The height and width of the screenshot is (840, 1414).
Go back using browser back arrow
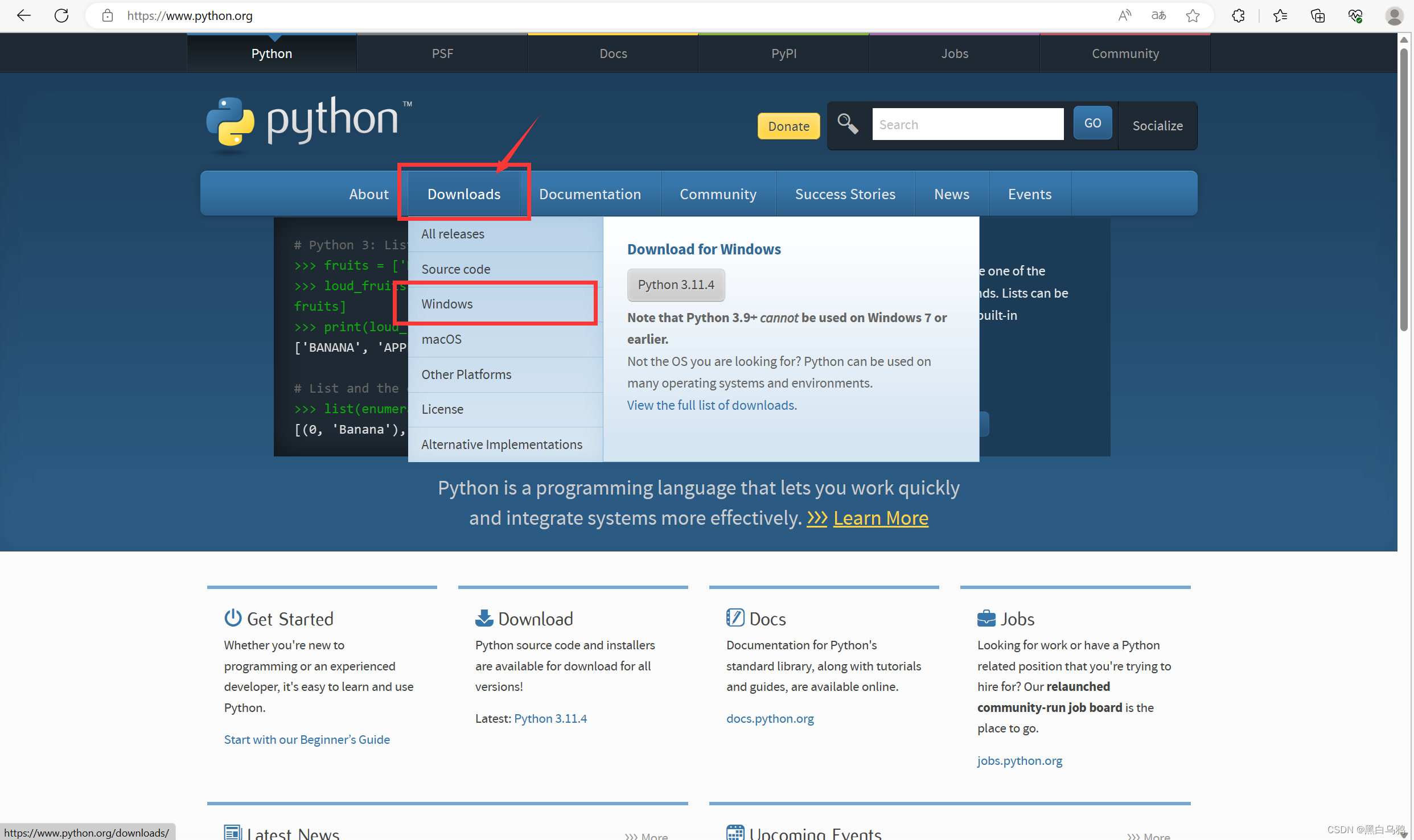(23, 15)
